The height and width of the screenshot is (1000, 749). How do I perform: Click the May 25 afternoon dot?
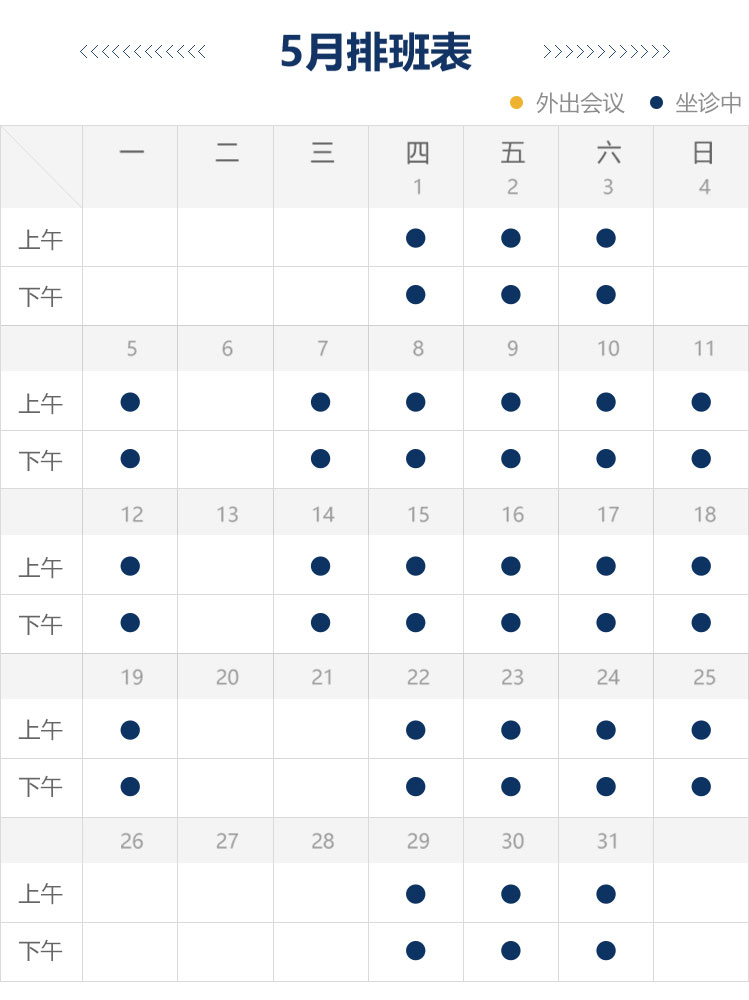point(701,787)
